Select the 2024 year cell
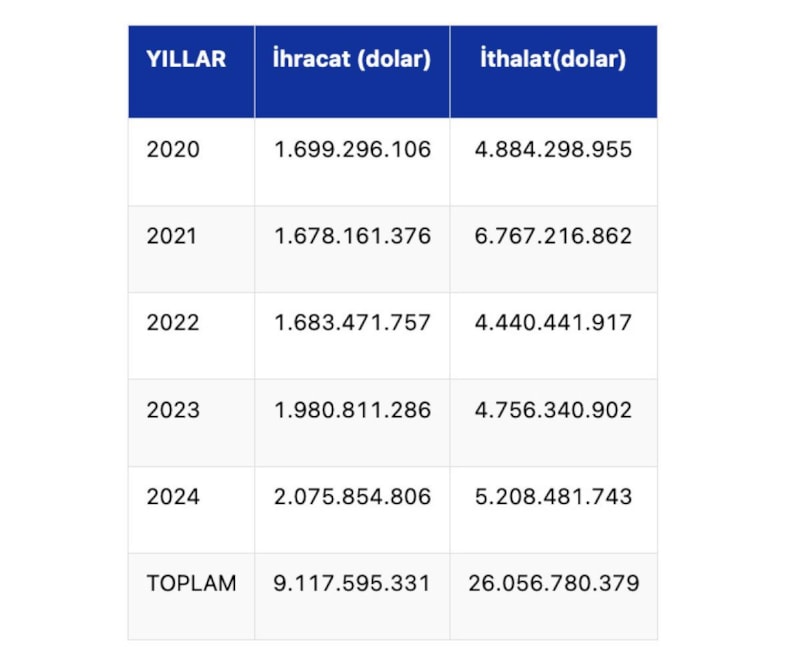The width and height of the screenshot is (800, 647). 173,497
